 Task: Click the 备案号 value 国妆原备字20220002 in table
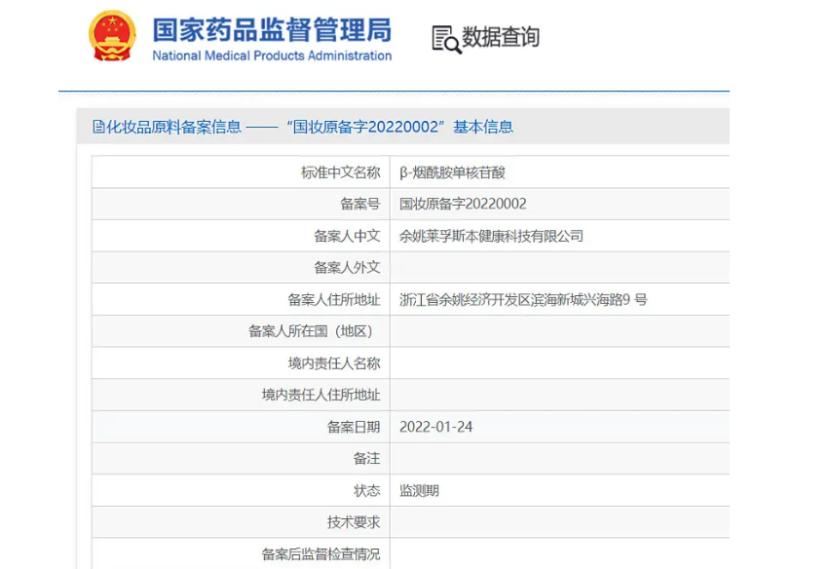[463, 204]
